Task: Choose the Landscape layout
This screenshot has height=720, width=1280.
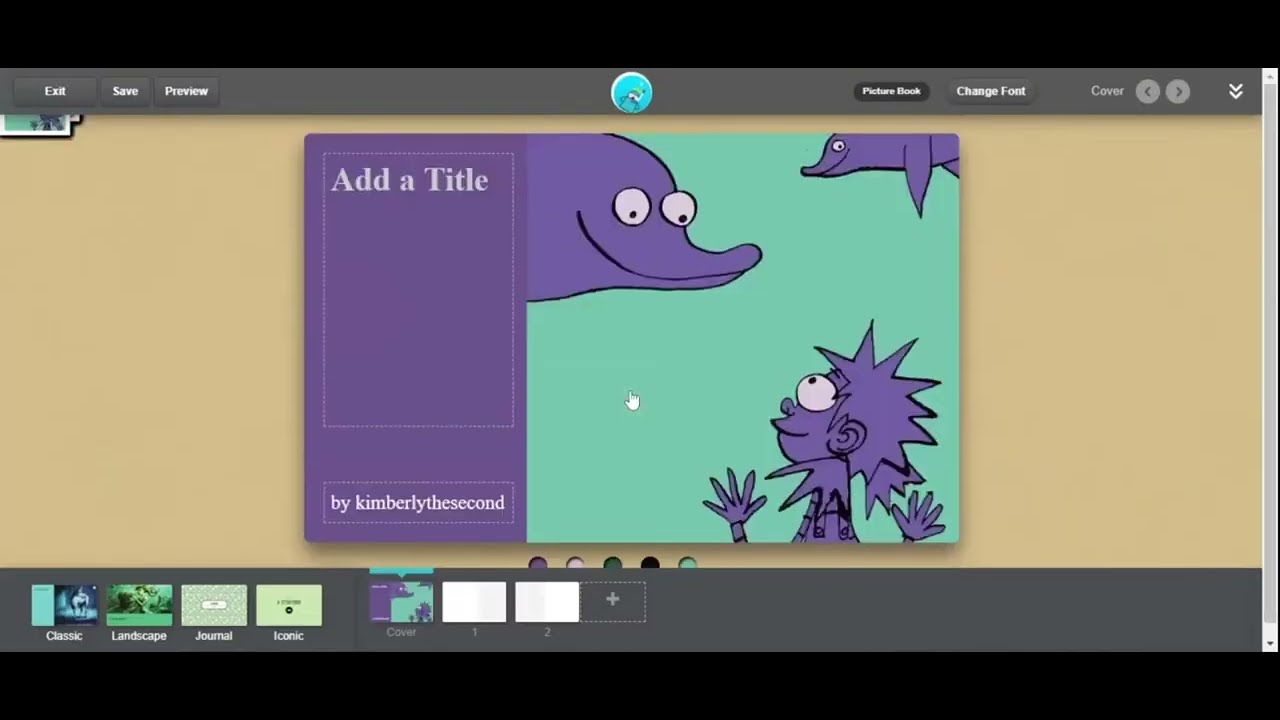Action: click(x=139, y=613)
